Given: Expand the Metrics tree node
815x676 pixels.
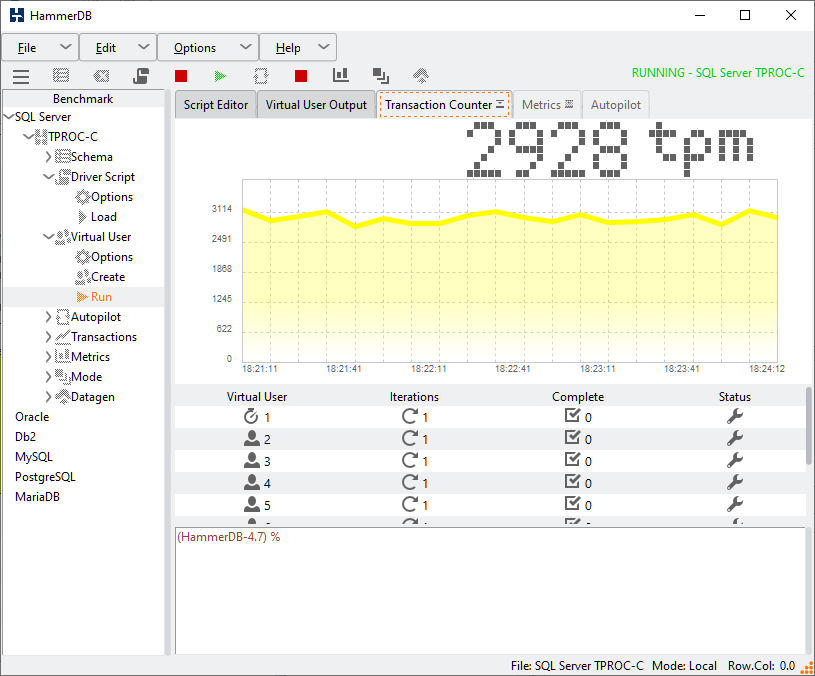Looking at the screenshot, I should (x=48, y=356).
